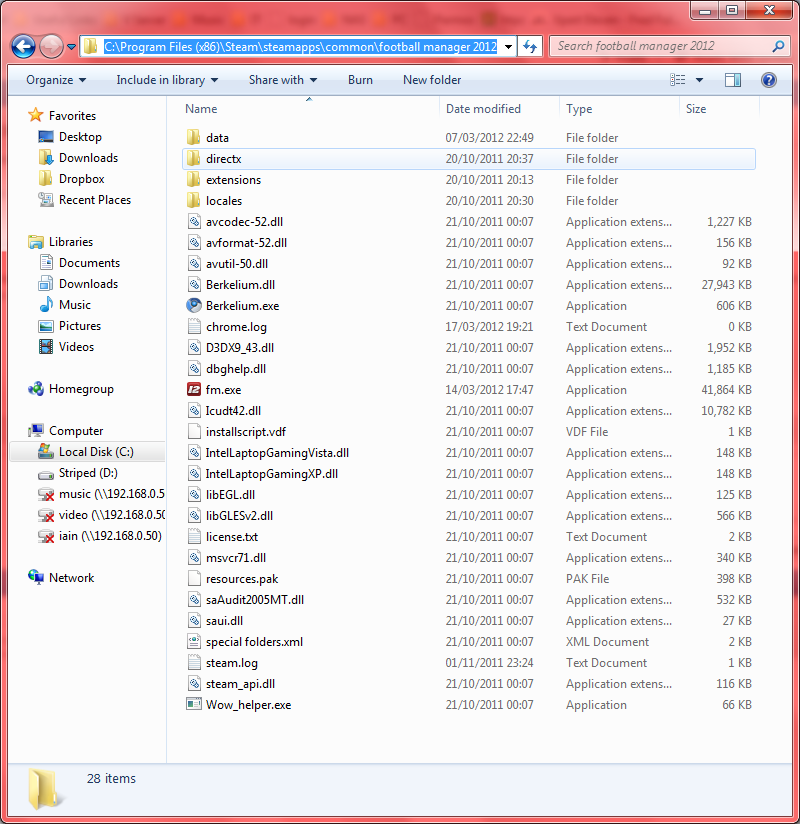The image size is (800, 824).
Task: Click the Back navigation arrow button
Action: point(24,46)
